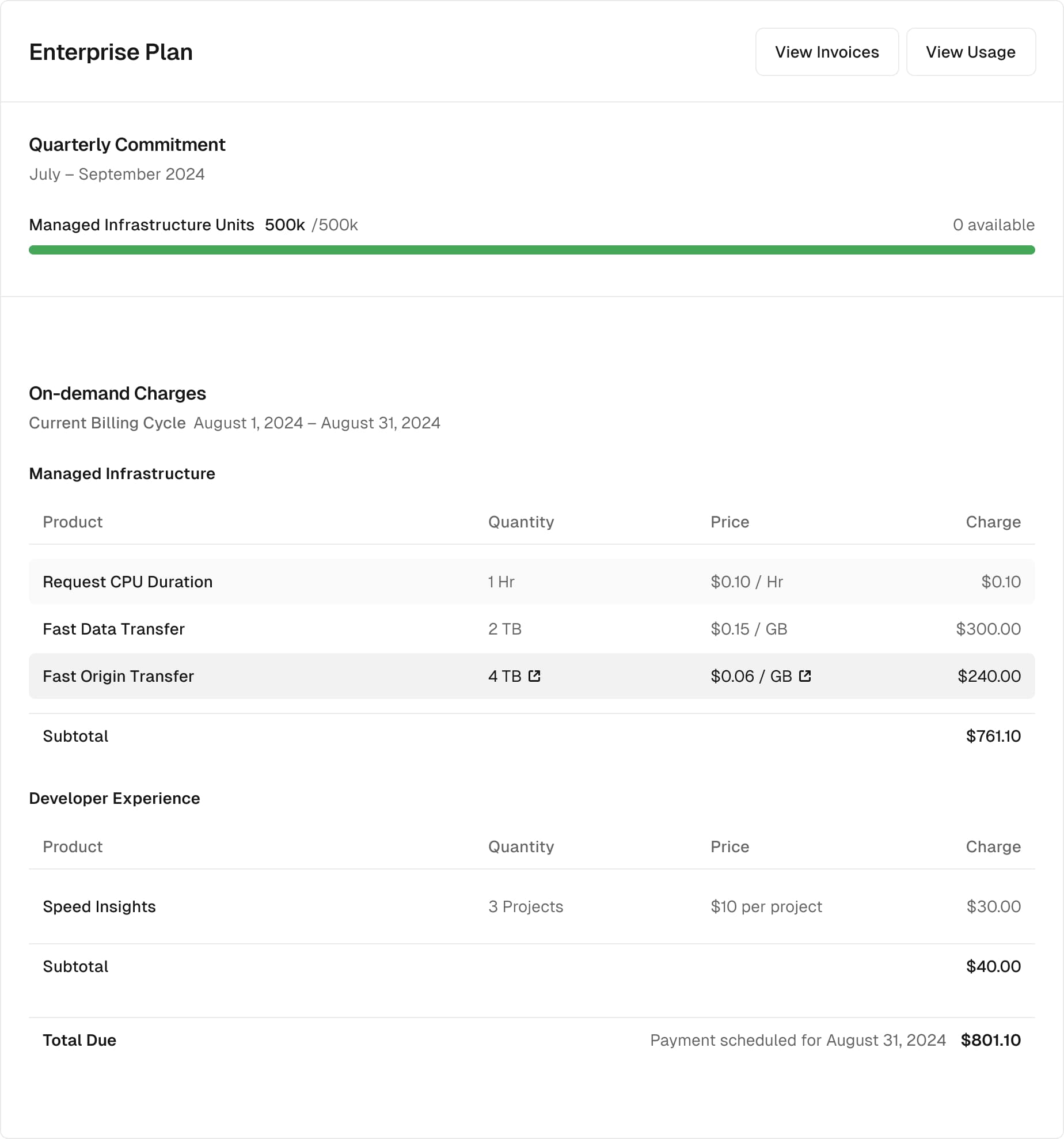Click the Charge column header
1064x1139 pixels.
coord(993,522)
